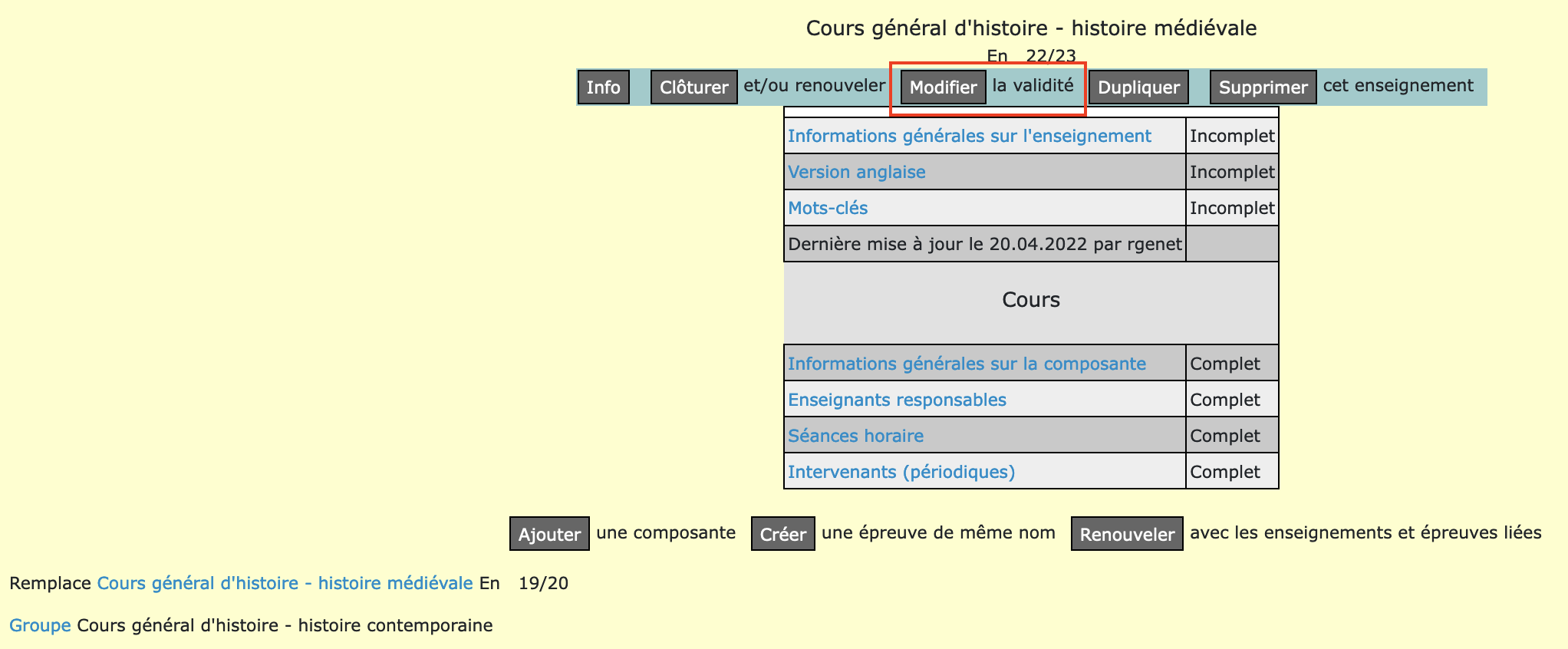Click the Incomplet status beside Mots-clés
Screen dimensions: 1568x649
(1231, 208)
